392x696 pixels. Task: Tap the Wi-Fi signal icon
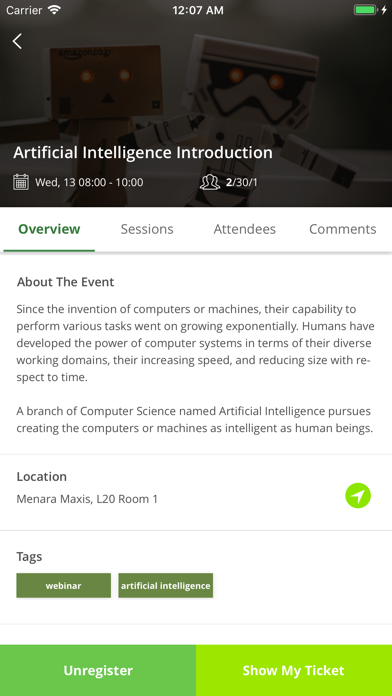[54, 10]
